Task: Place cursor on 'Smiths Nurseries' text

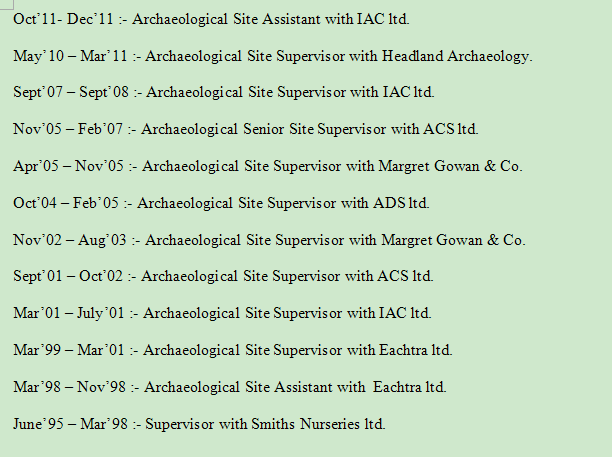Action: pyautogui.click(x=305, y=424)
